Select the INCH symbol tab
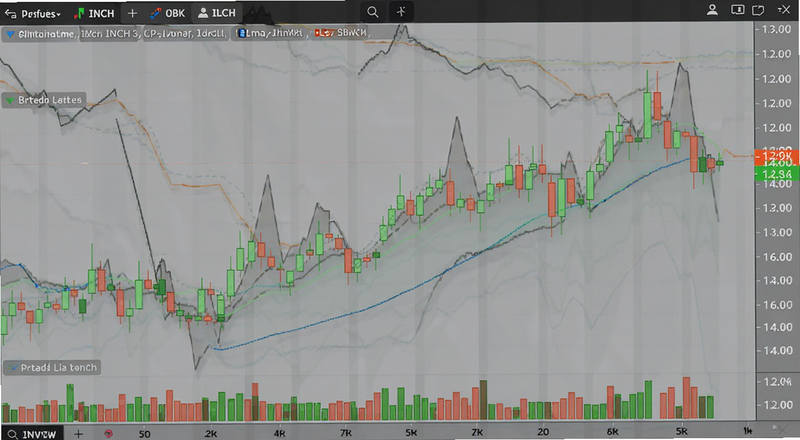800x440 pixels. [x=94, y=13]
